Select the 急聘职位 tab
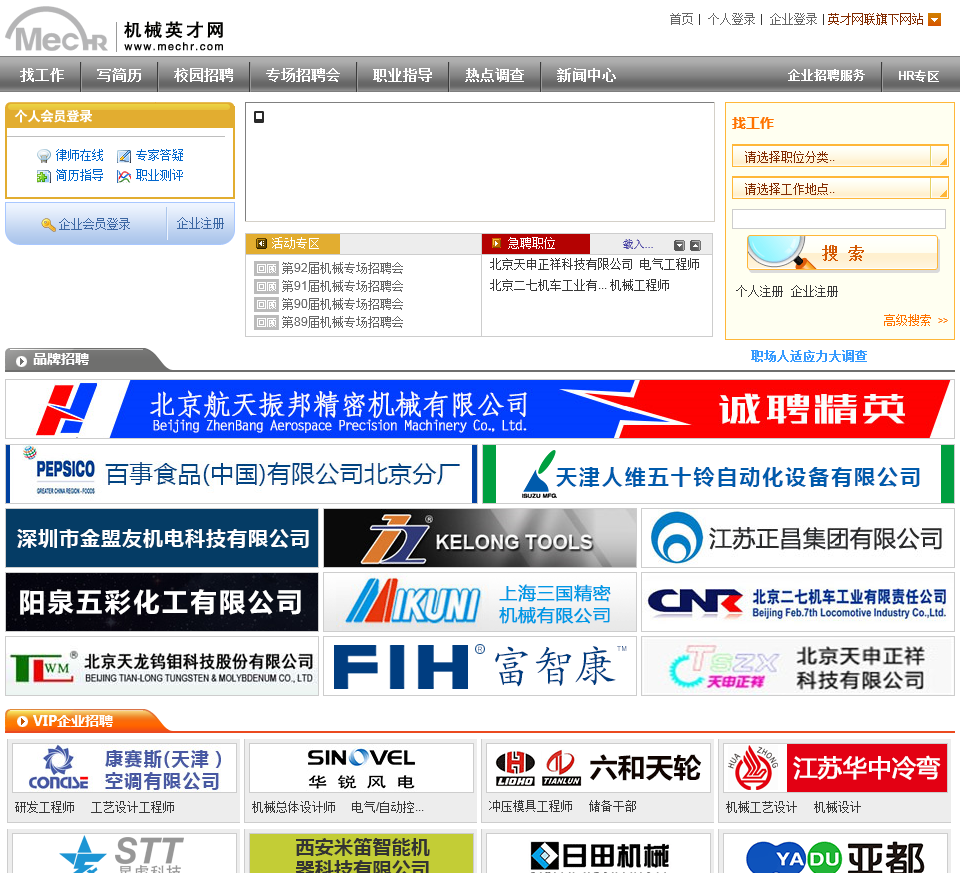960x873 pixels. pyautogui.click(x=536, y=244)
